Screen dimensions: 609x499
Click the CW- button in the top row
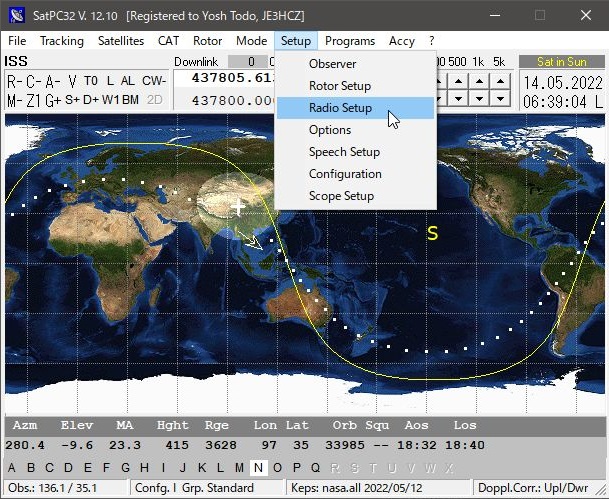[154, 80]
